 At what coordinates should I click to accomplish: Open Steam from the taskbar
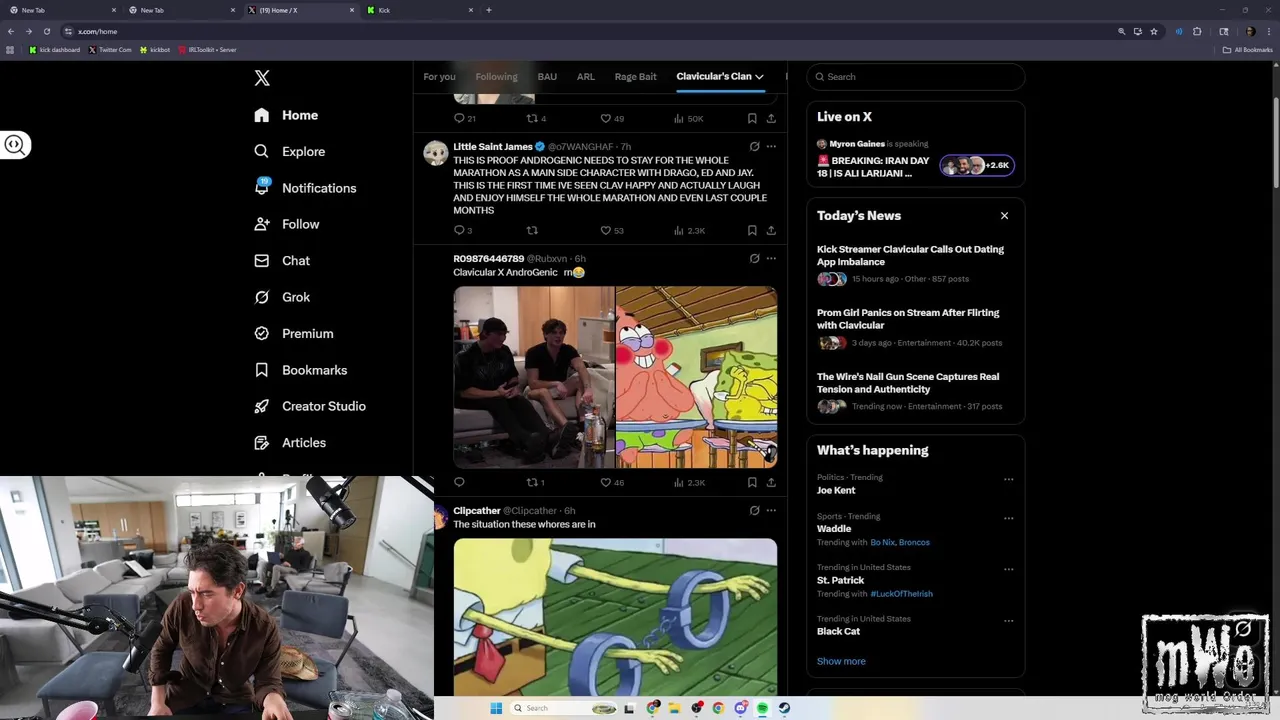(784, 708)
